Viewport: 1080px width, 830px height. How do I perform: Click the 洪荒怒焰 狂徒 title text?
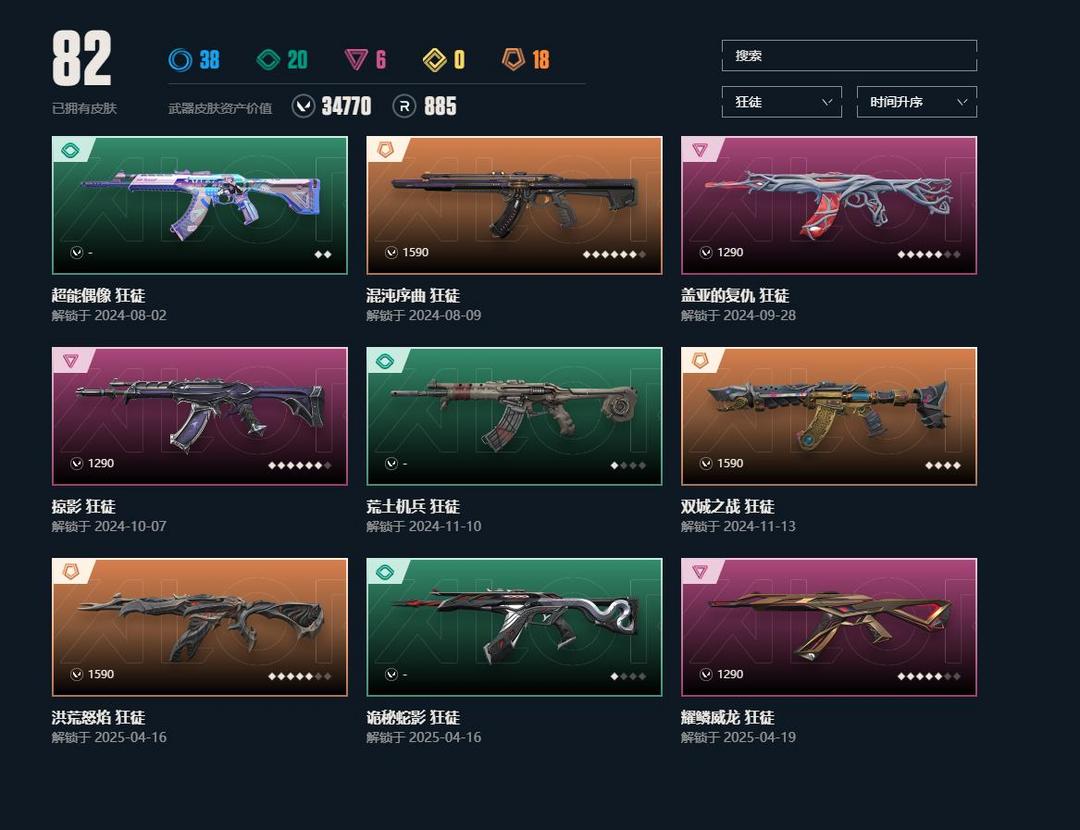pyautogui.click(x=98, y=718)
